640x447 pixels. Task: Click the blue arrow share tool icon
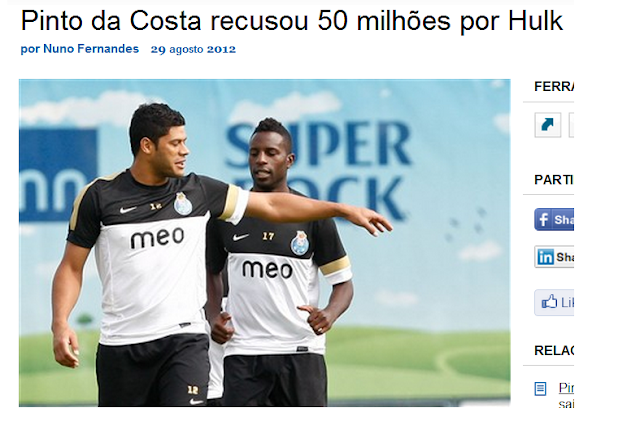(547, 125)
